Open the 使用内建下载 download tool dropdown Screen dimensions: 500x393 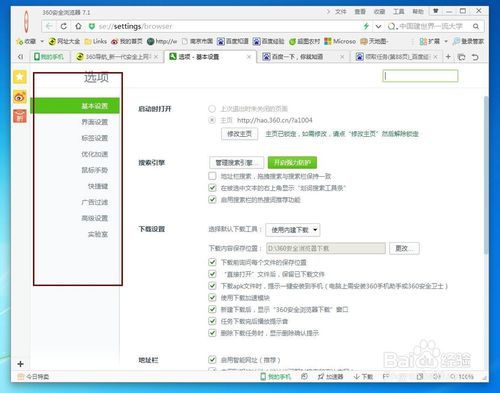tap(293, 230)
